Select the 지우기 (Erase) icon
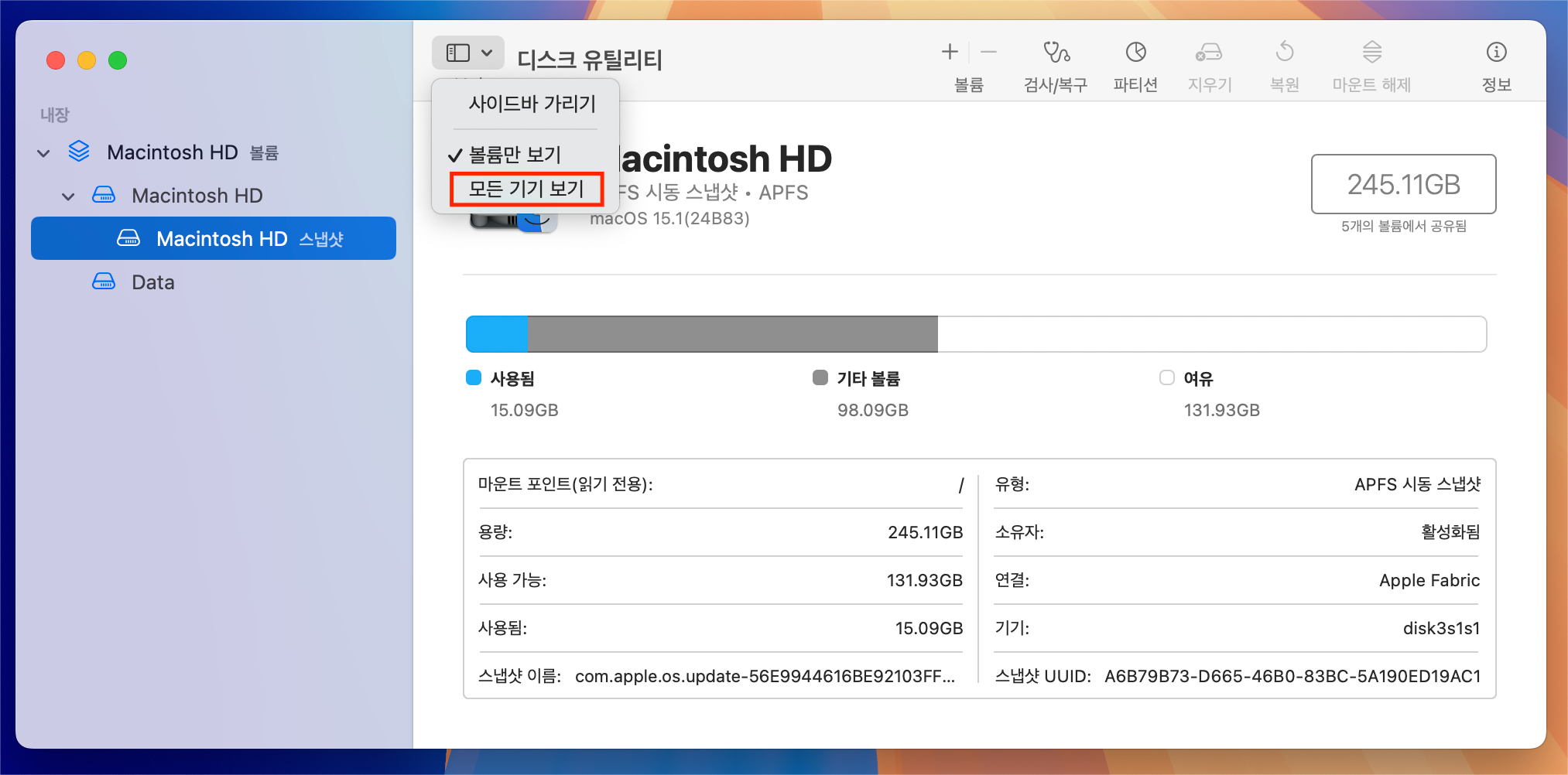Screen dimensions: 1568x775 pos(1208,66)
